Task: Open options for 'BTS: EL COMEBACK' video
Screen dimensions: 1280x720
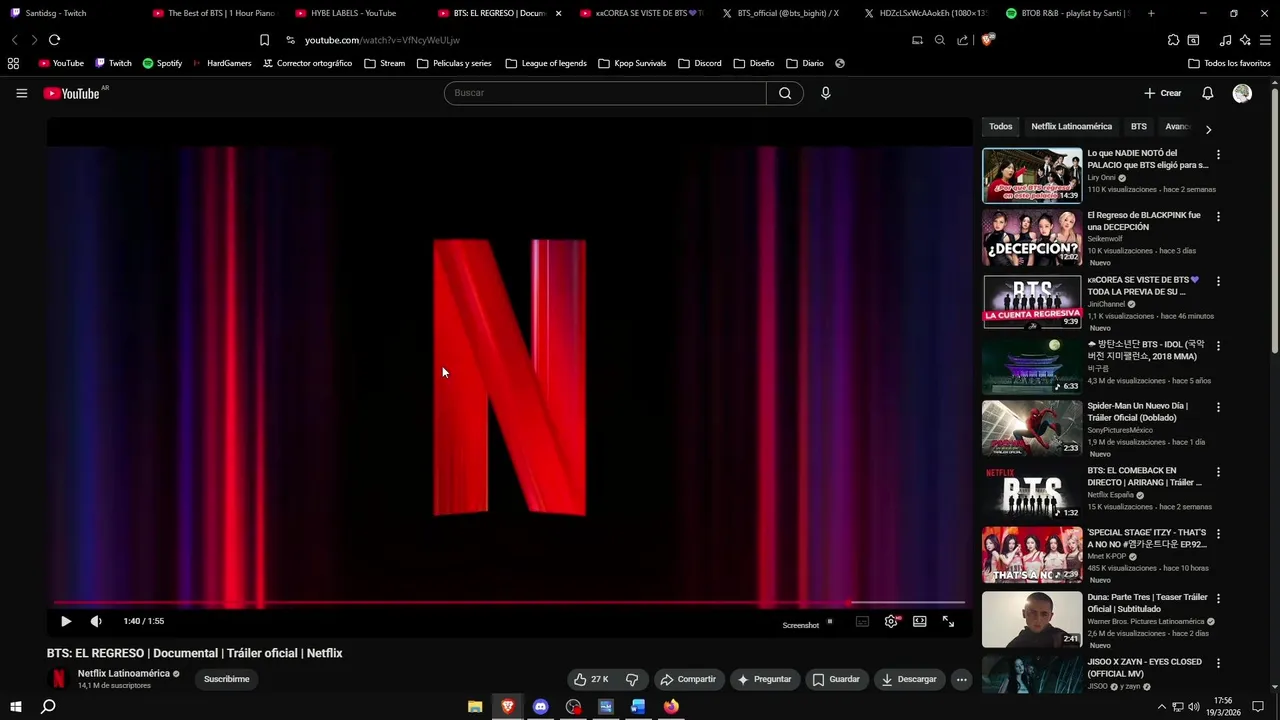Action: [1218, 472]
